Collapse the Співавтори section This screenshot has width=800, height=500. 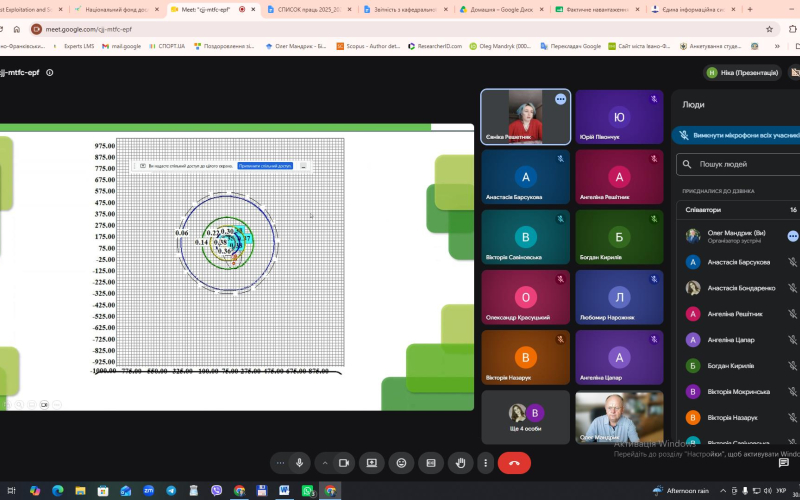coord(738,210)
